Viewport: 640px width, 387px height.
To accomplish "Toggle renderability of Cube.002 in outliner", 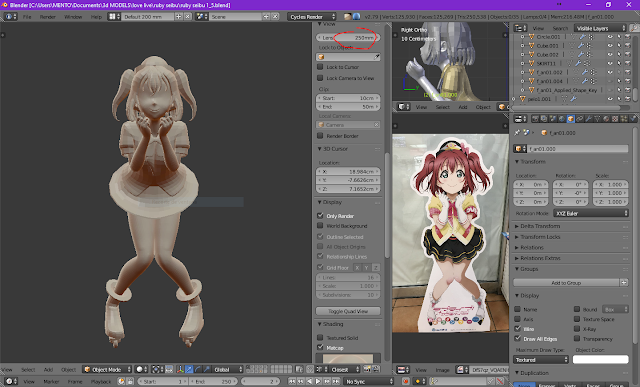I will [x=628, y=55].
